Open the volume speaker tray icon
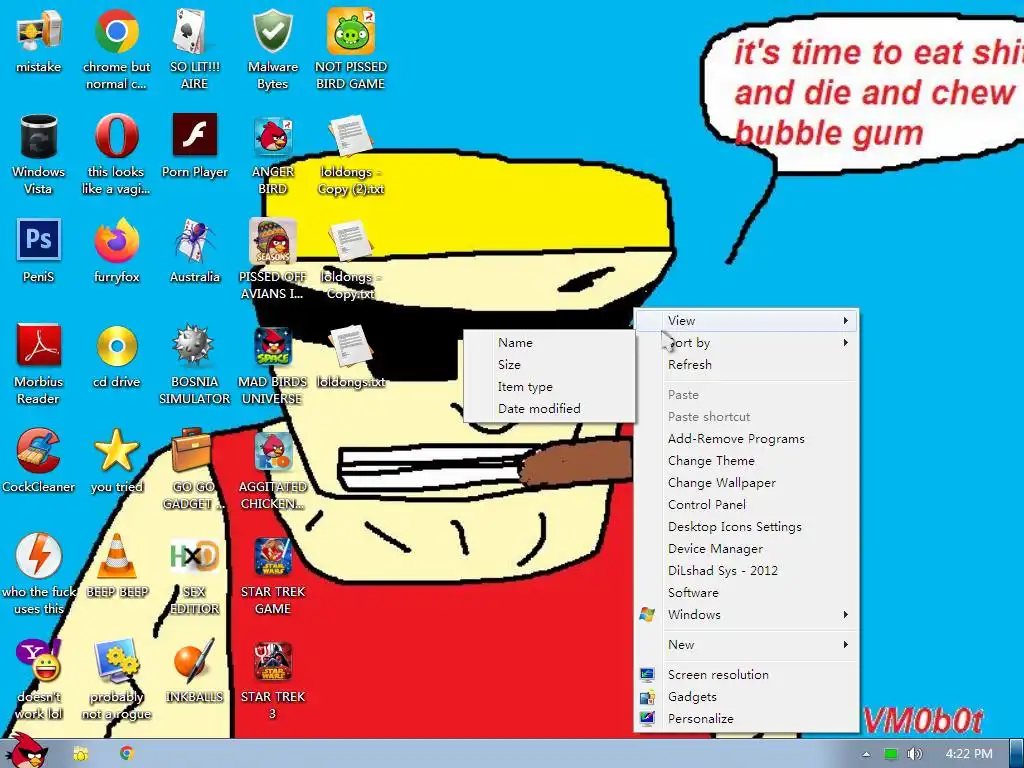This screenshot has width=1024, height=768. coord(914,754)
